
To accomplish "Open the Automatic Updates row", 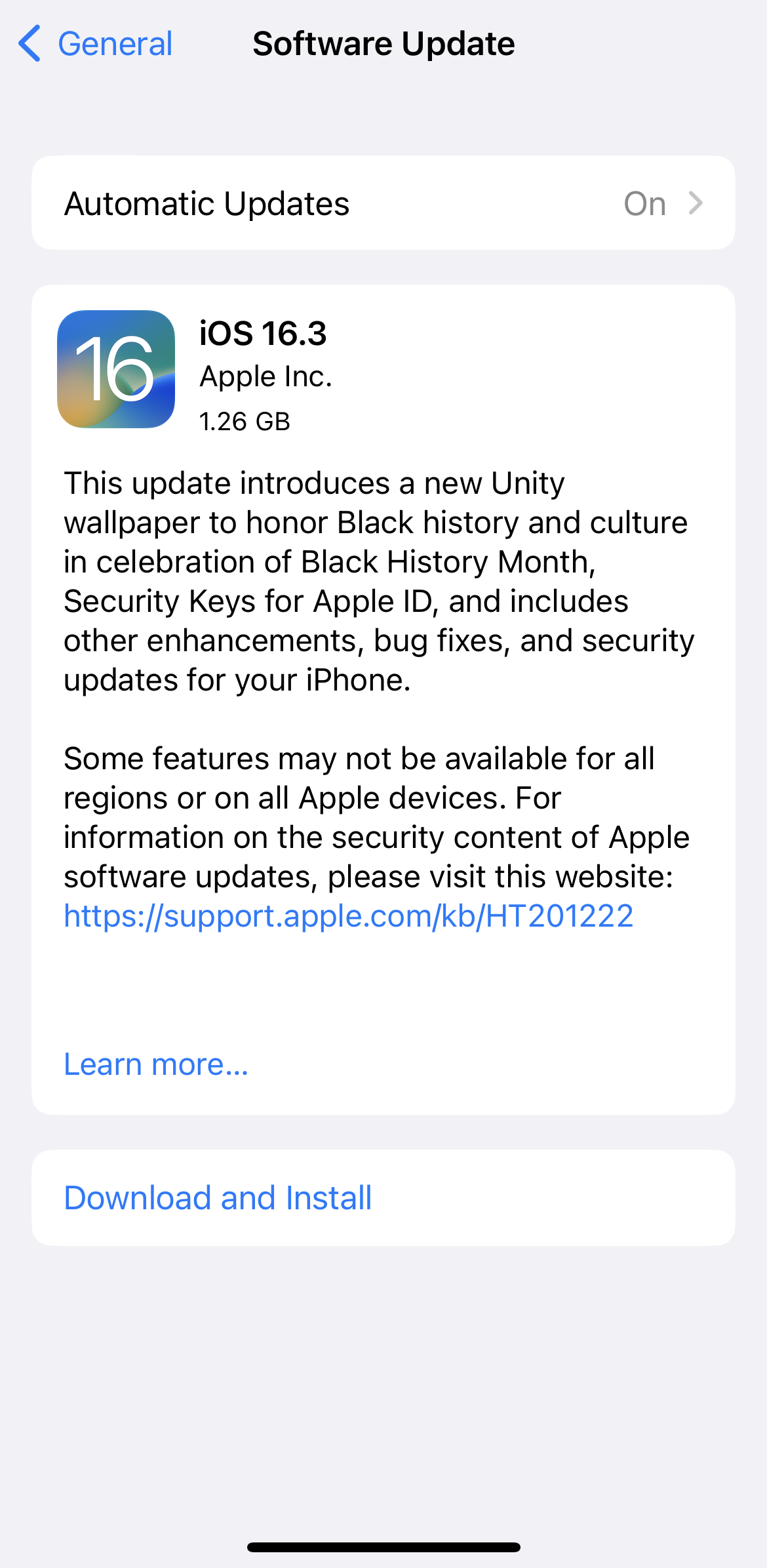I will click(383, 203).
